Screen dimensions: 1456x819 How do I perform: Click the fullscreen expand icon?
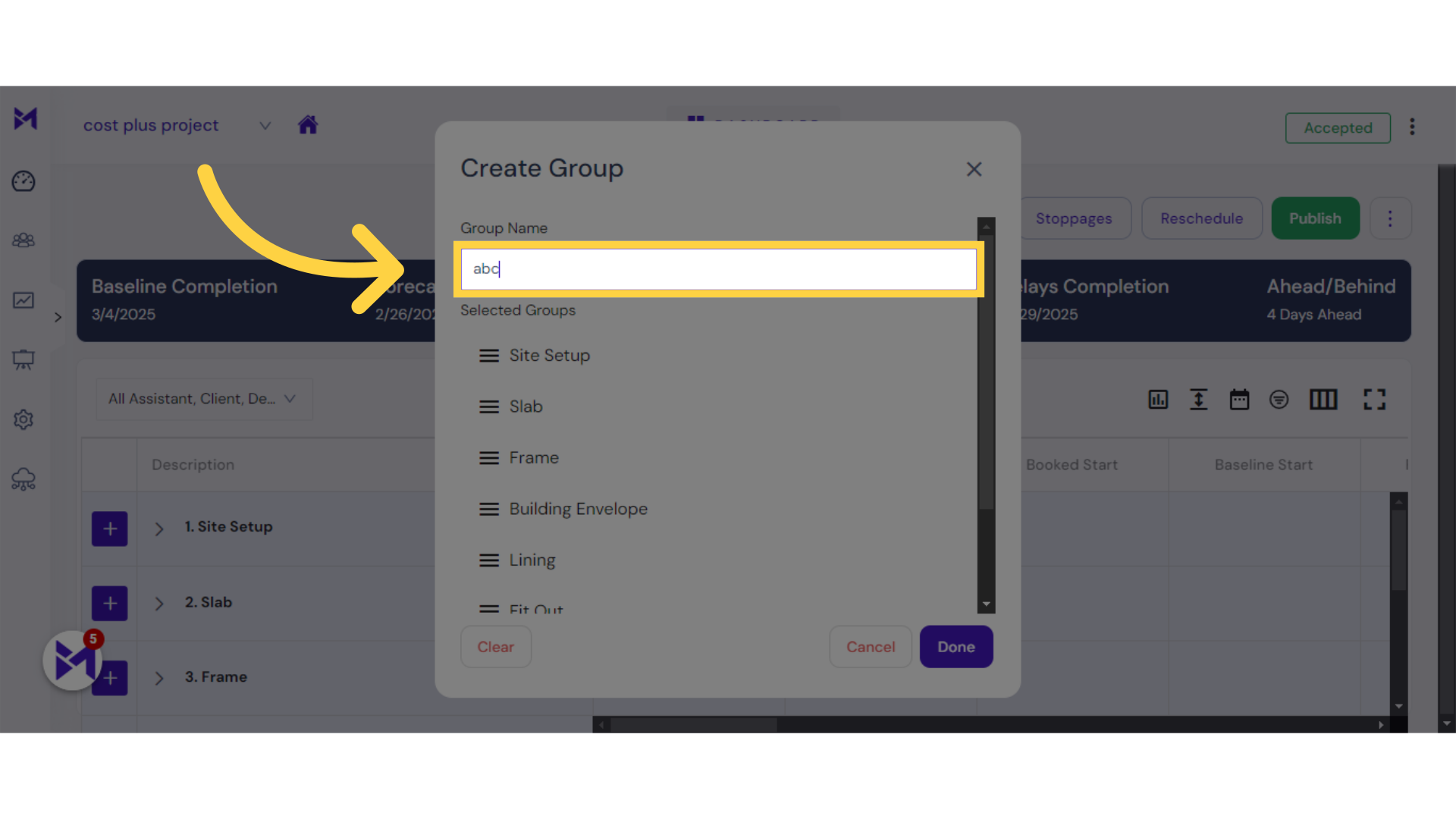pyautogui.click(x=1374, y=399)
